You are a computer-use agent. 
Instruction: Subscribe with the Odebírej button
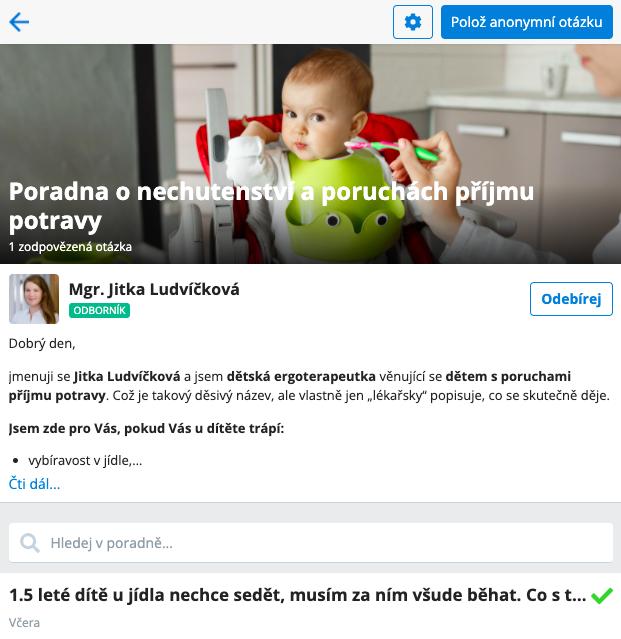(571, 299)
